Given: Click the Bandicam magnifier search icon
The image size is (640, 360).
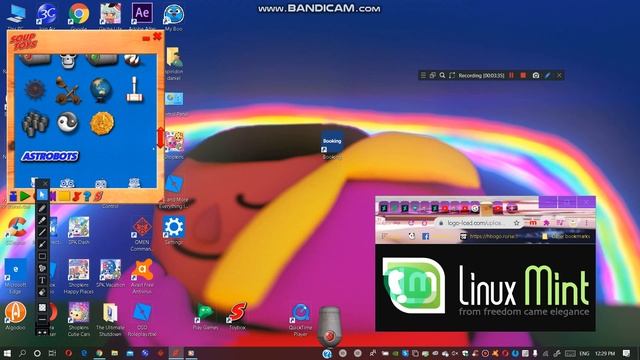Looking at the screenshot, I should 442,75.
